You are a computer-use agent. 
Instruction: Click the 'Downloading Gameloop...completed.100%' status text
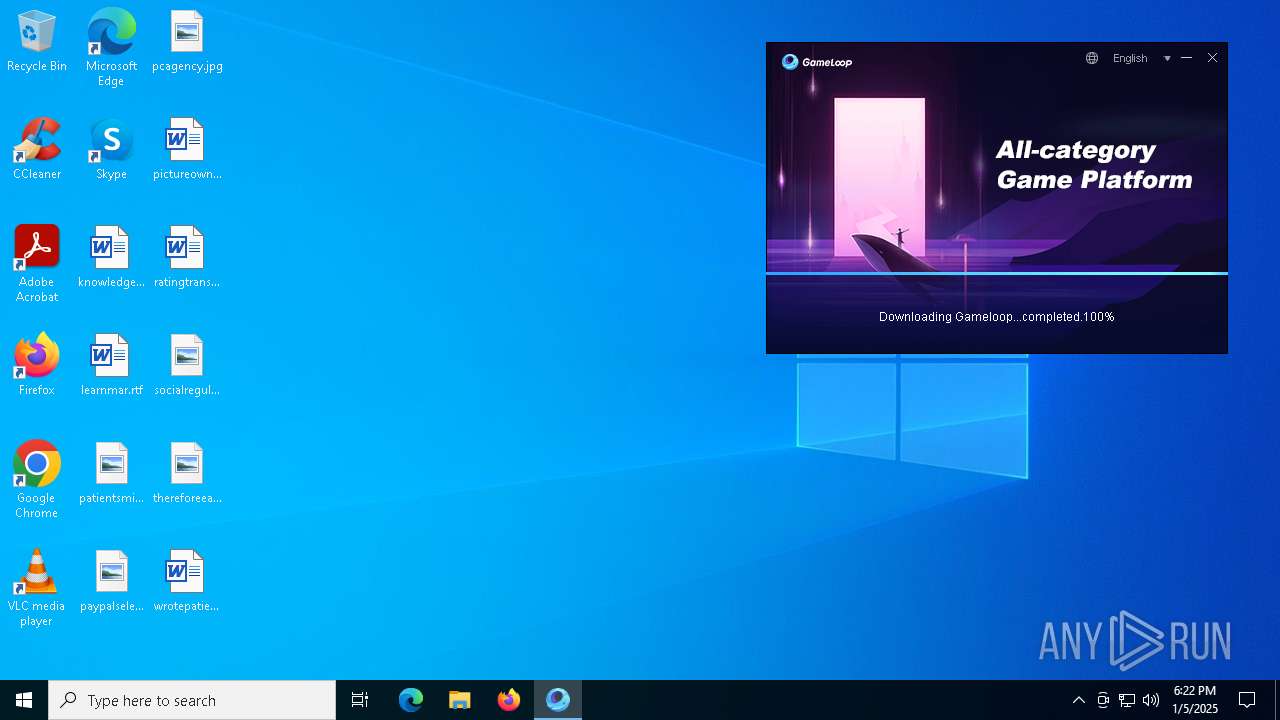[x=997, y=317]
